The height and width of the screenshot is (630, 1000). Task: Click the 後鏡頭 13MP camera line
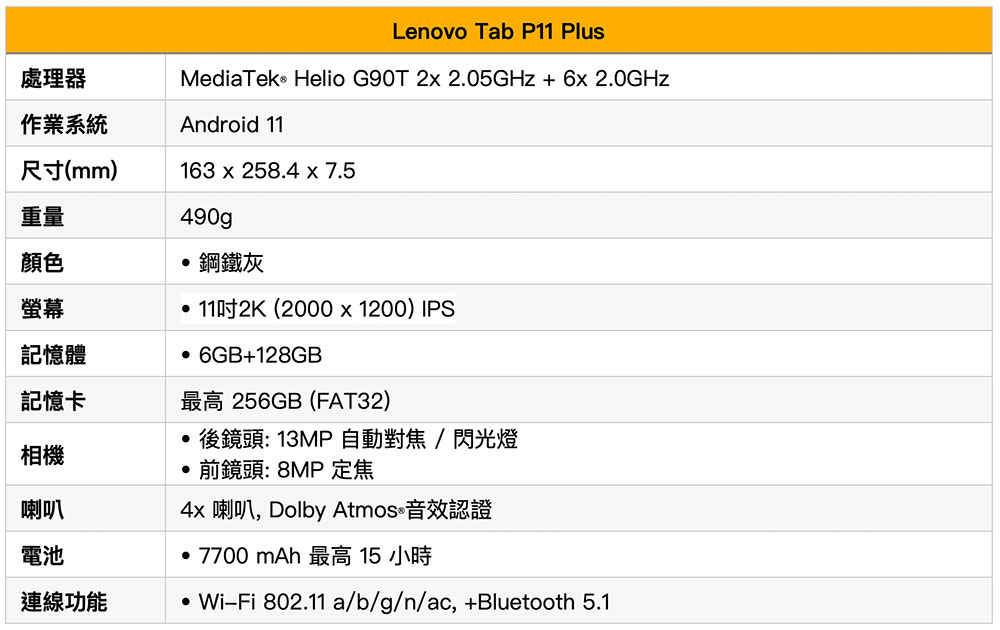[x=358, y=439]
